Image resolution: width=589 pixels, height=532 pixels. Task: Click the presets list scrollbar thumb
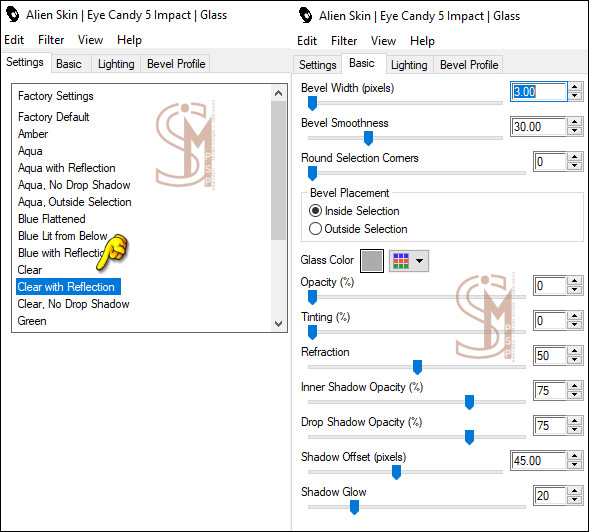(x=278, y=170)
